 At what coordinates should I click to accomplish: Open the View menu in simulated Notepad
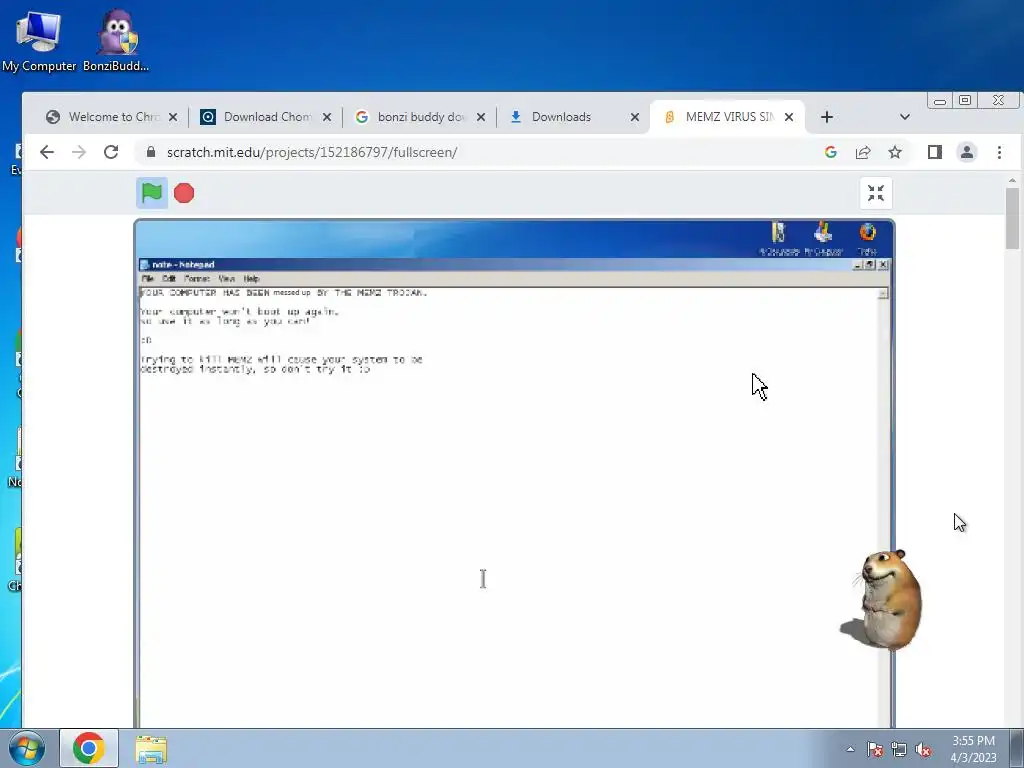(x=227, y=279)
